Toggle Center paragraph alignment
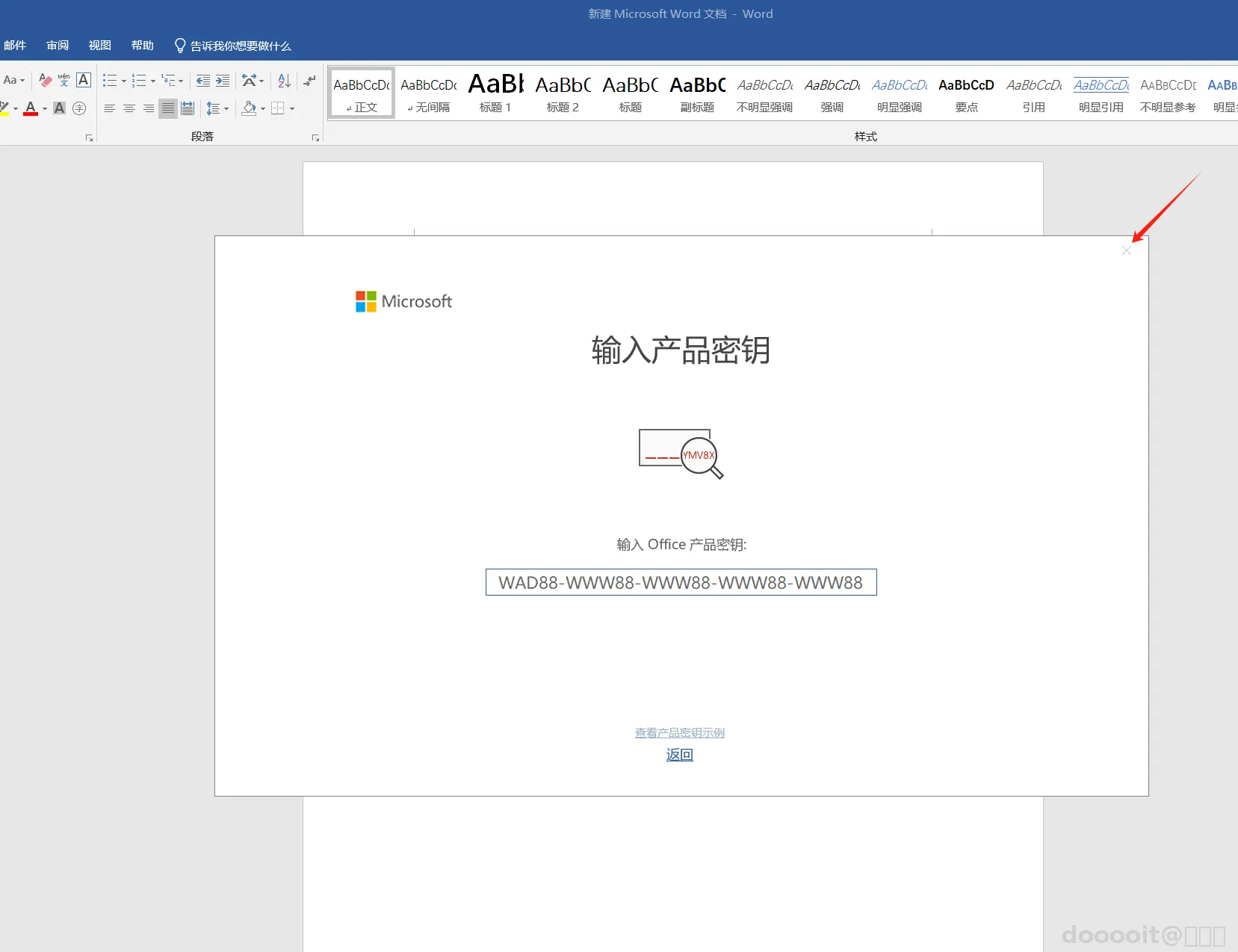The image size is (1238, 952). (129, 108)
